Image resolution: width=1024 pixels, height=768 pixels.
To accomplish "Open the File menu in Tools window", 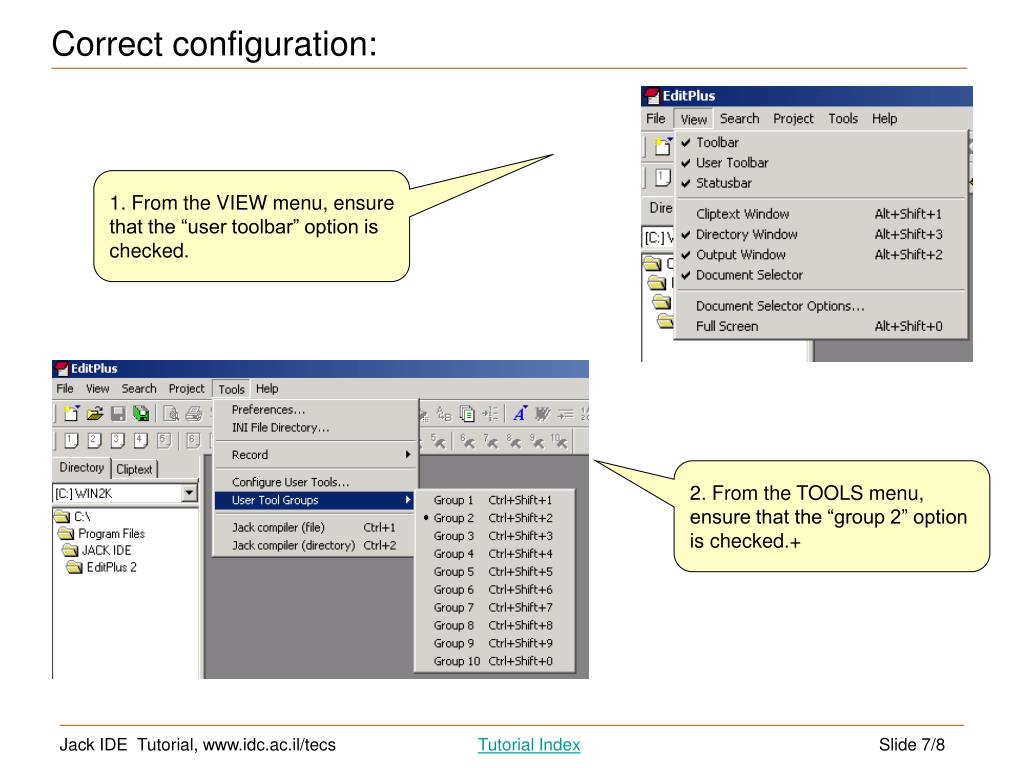I will 65,389.
